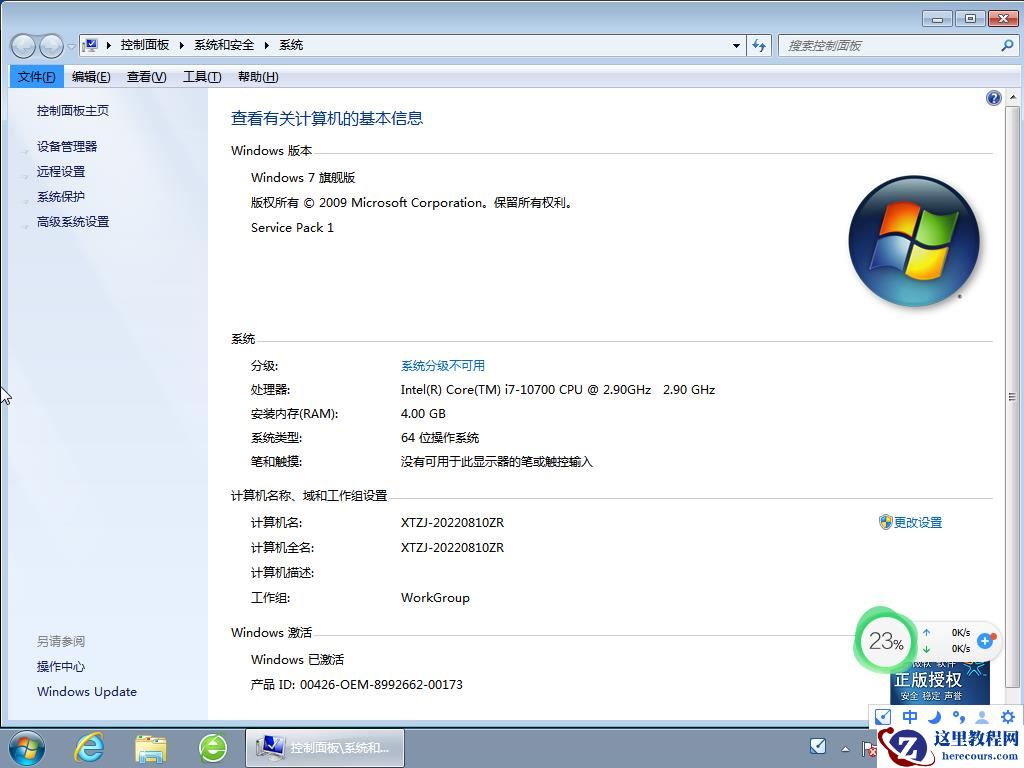Launch Internet Explorer from the taskbar

(x=88, y=747)
